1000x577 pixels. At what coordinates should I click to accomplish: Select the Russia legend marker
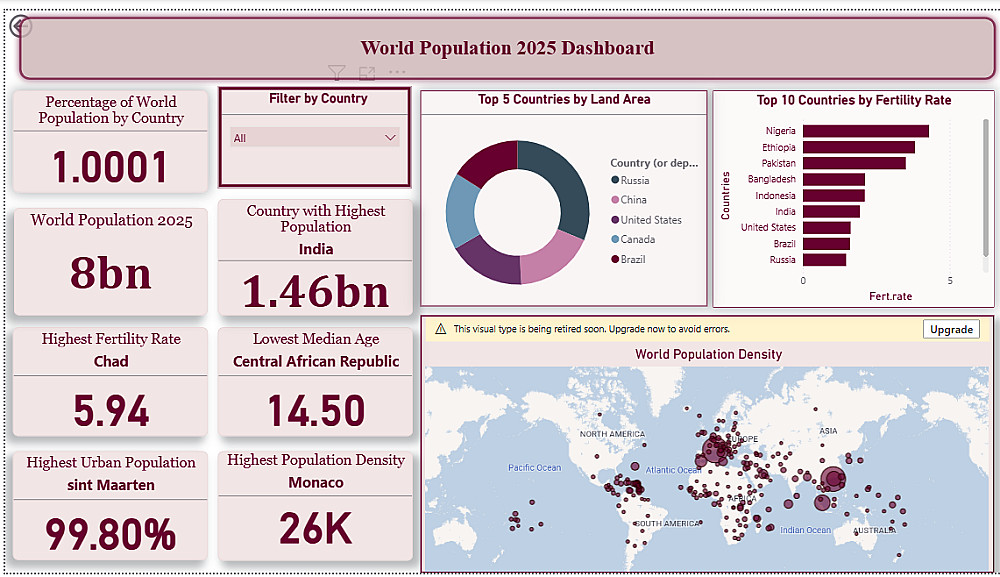[615, 180]
